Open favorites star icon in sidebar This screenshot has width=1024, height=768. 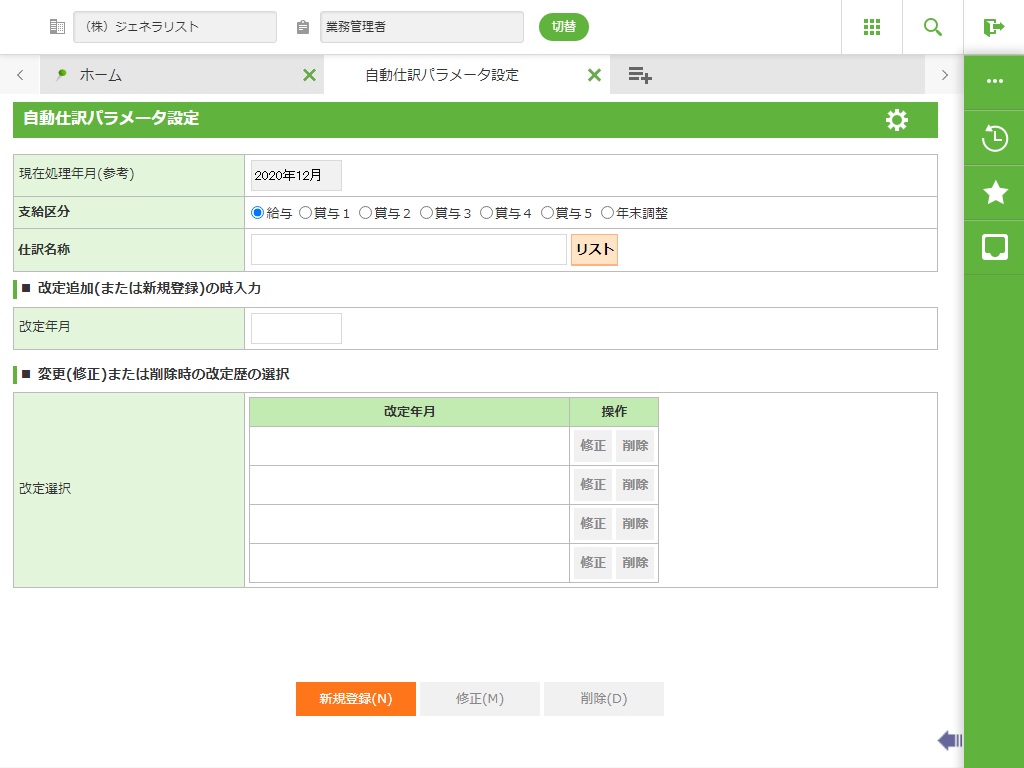(994, 193)
